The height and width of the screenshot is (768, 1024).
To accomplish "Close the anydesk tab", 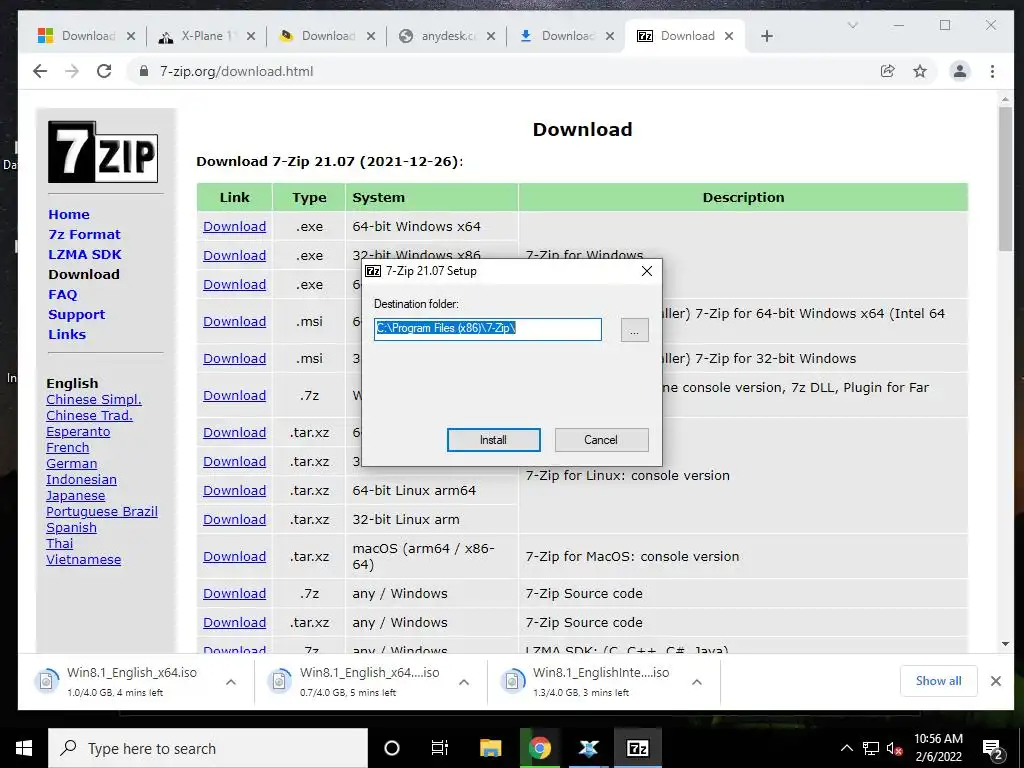I will (x=491, y=36).
